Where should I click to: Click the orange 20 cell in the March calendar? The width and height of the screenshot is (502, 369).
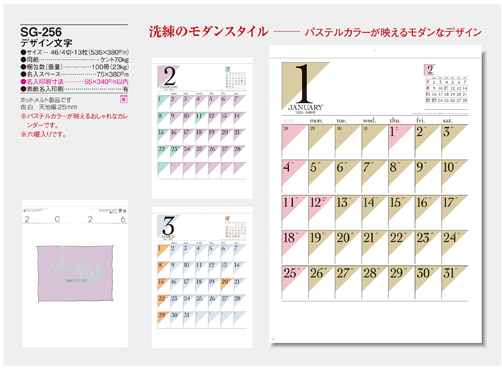[x=226, y=286]
